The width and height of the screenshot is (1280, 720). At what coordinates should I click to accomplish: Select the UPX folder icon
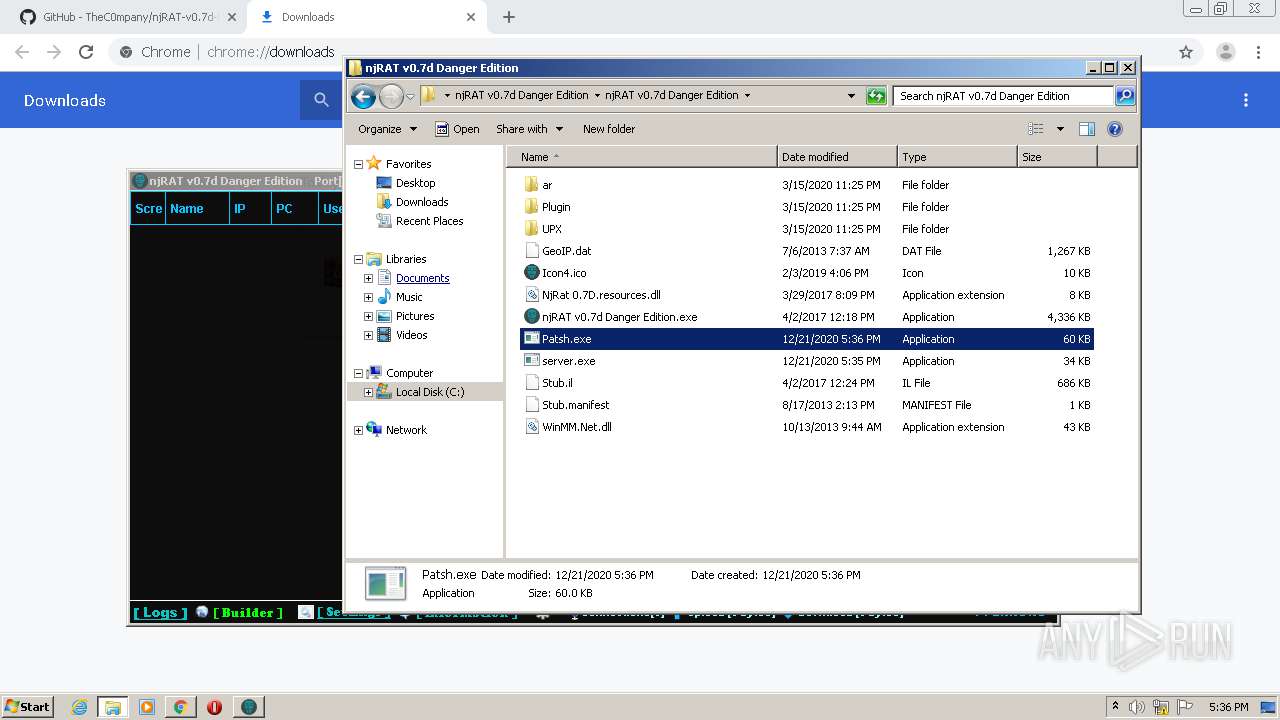pos(532,229)
